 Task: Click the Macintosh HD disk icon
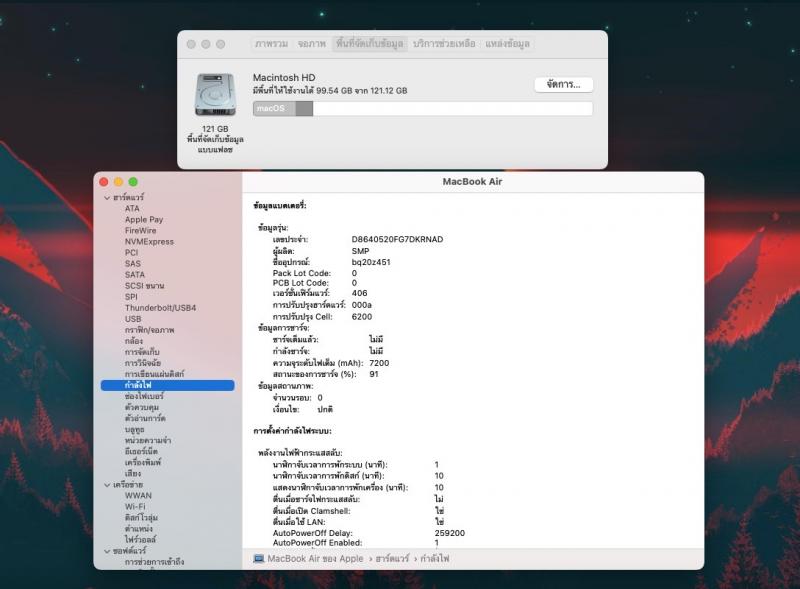(215, 95)
